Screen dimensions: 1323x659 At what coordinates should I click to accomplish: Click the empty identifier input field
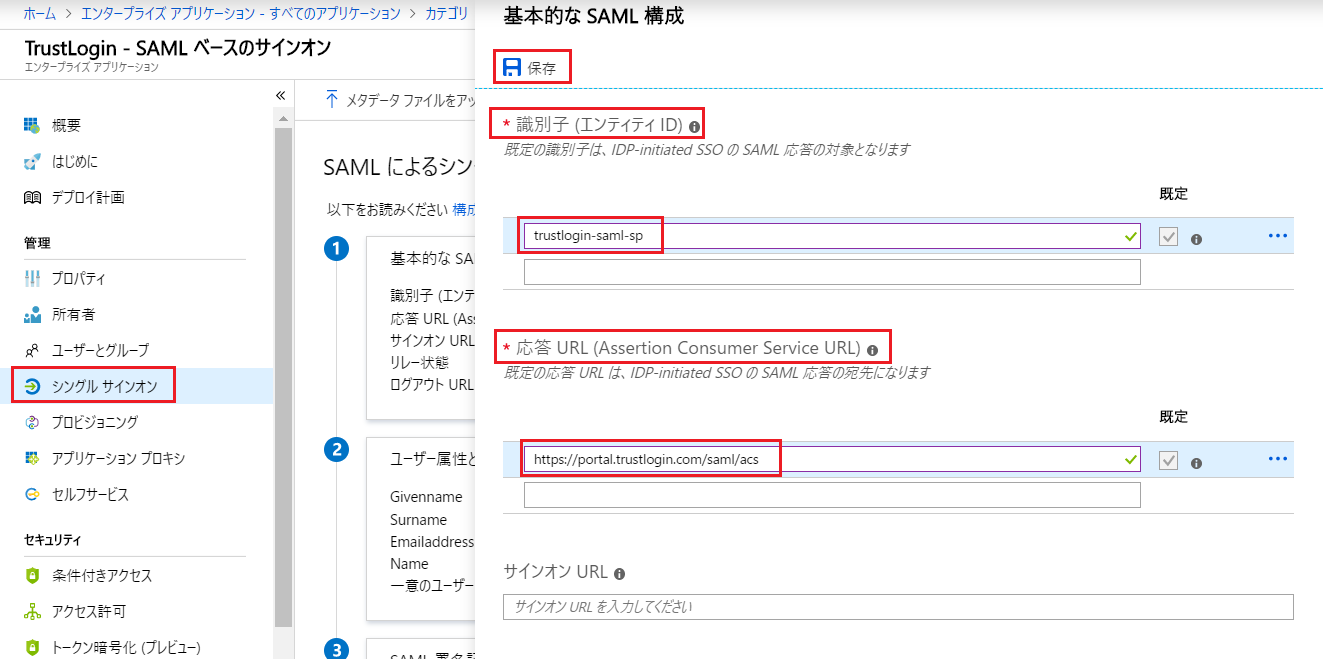click(x=832, y=272)
